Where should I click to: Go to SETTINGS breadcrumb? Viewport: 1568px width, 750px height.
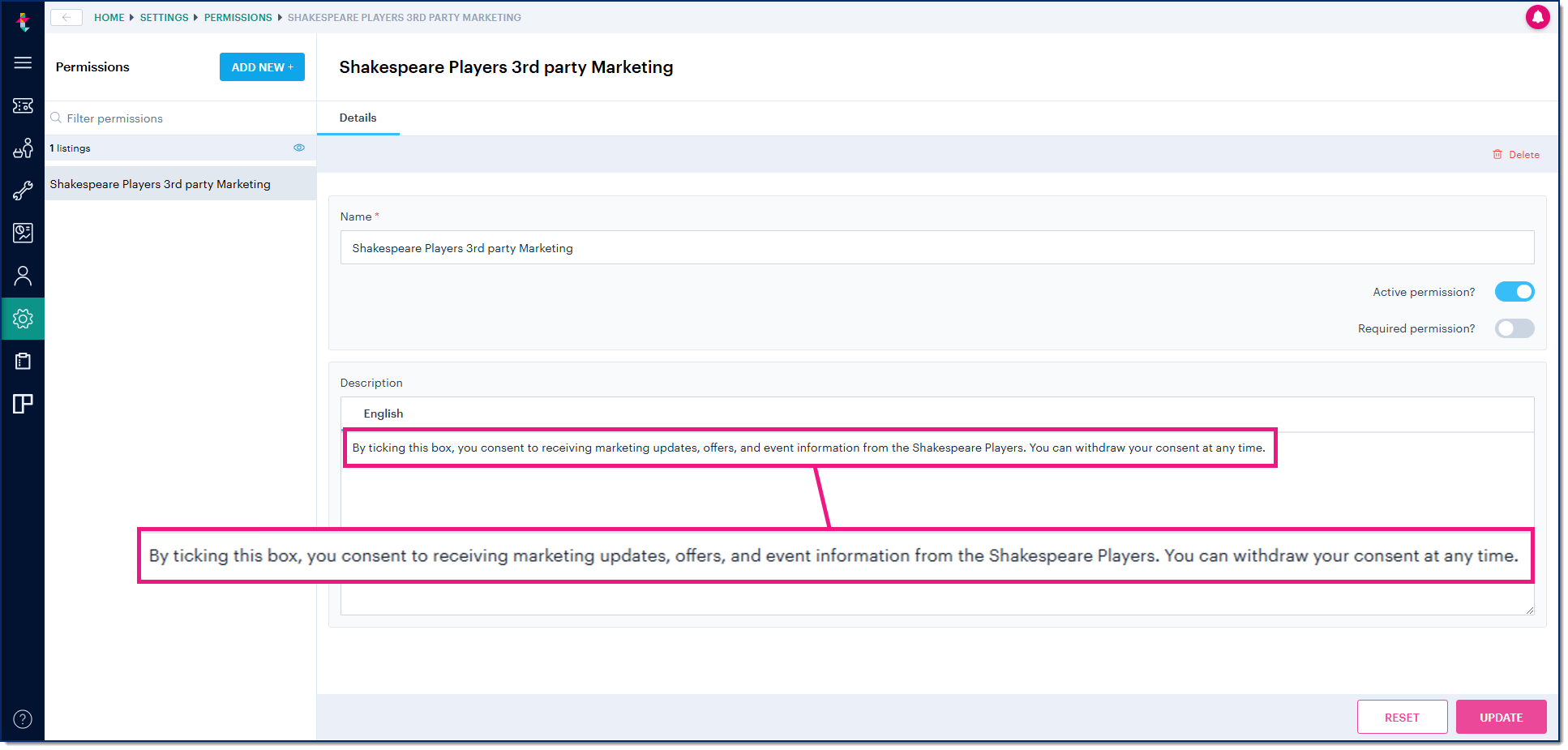click(164, 17)
